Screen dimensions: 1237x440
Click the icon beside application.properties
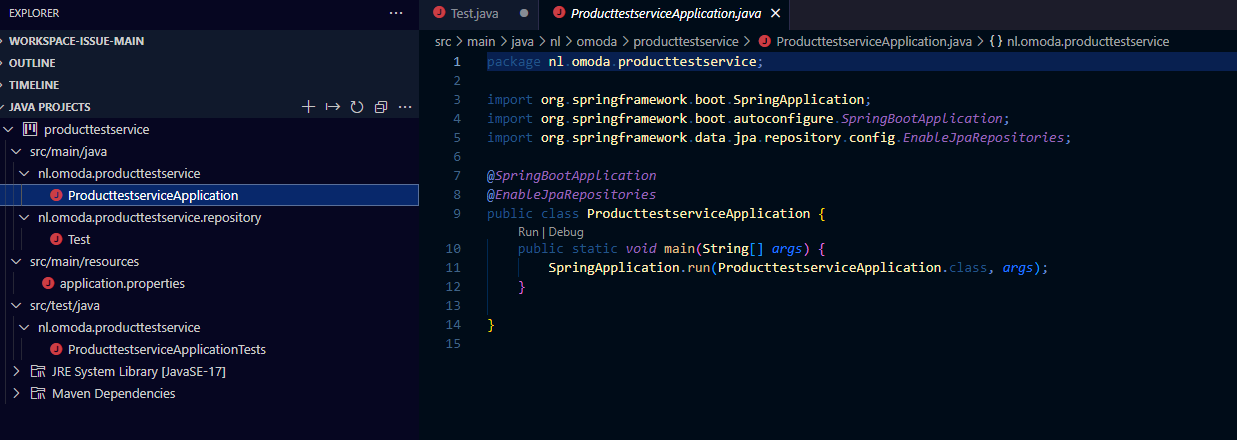(x=48, y=283)
